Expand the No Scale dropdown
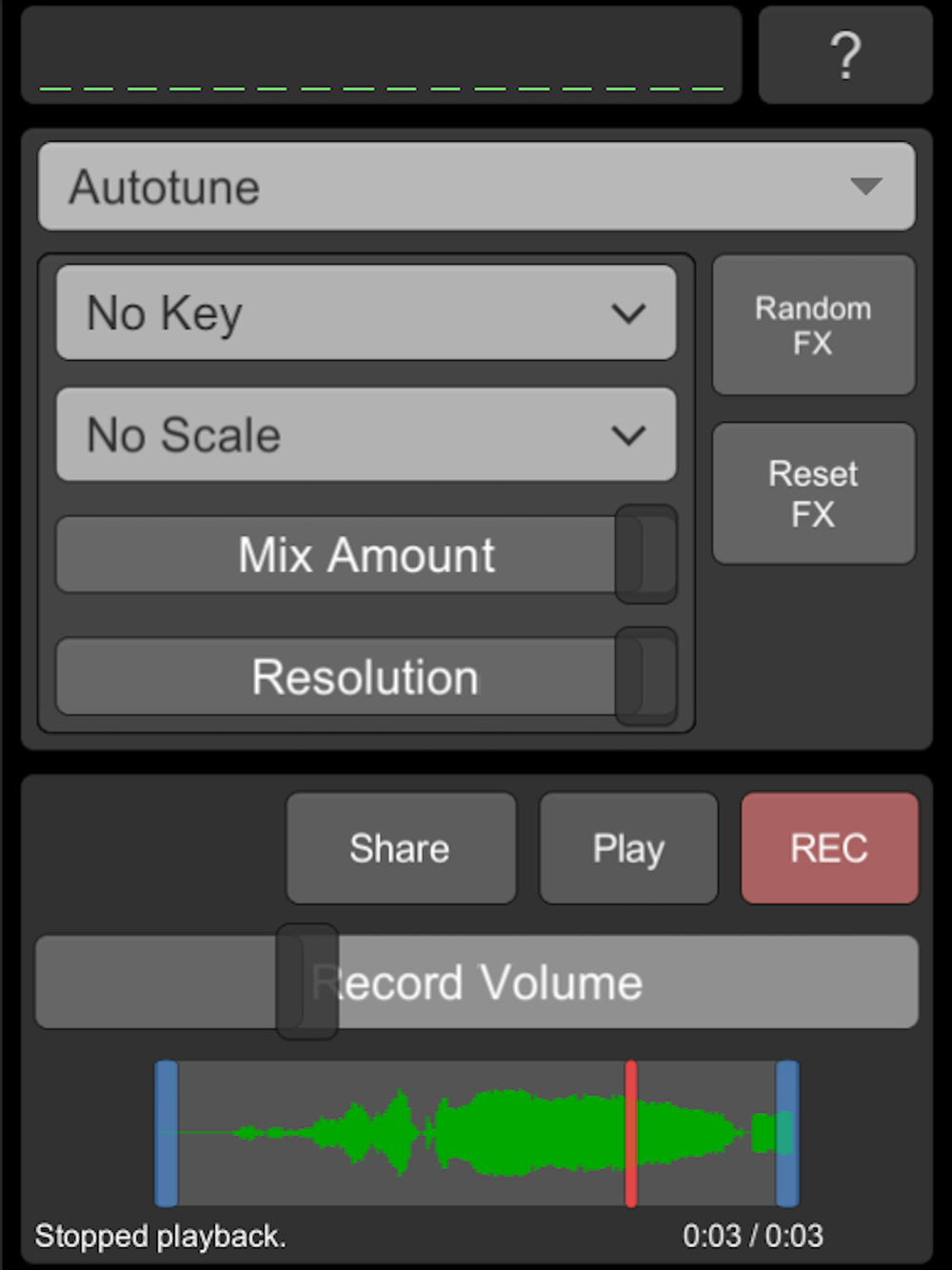 [x=367, y=435]
